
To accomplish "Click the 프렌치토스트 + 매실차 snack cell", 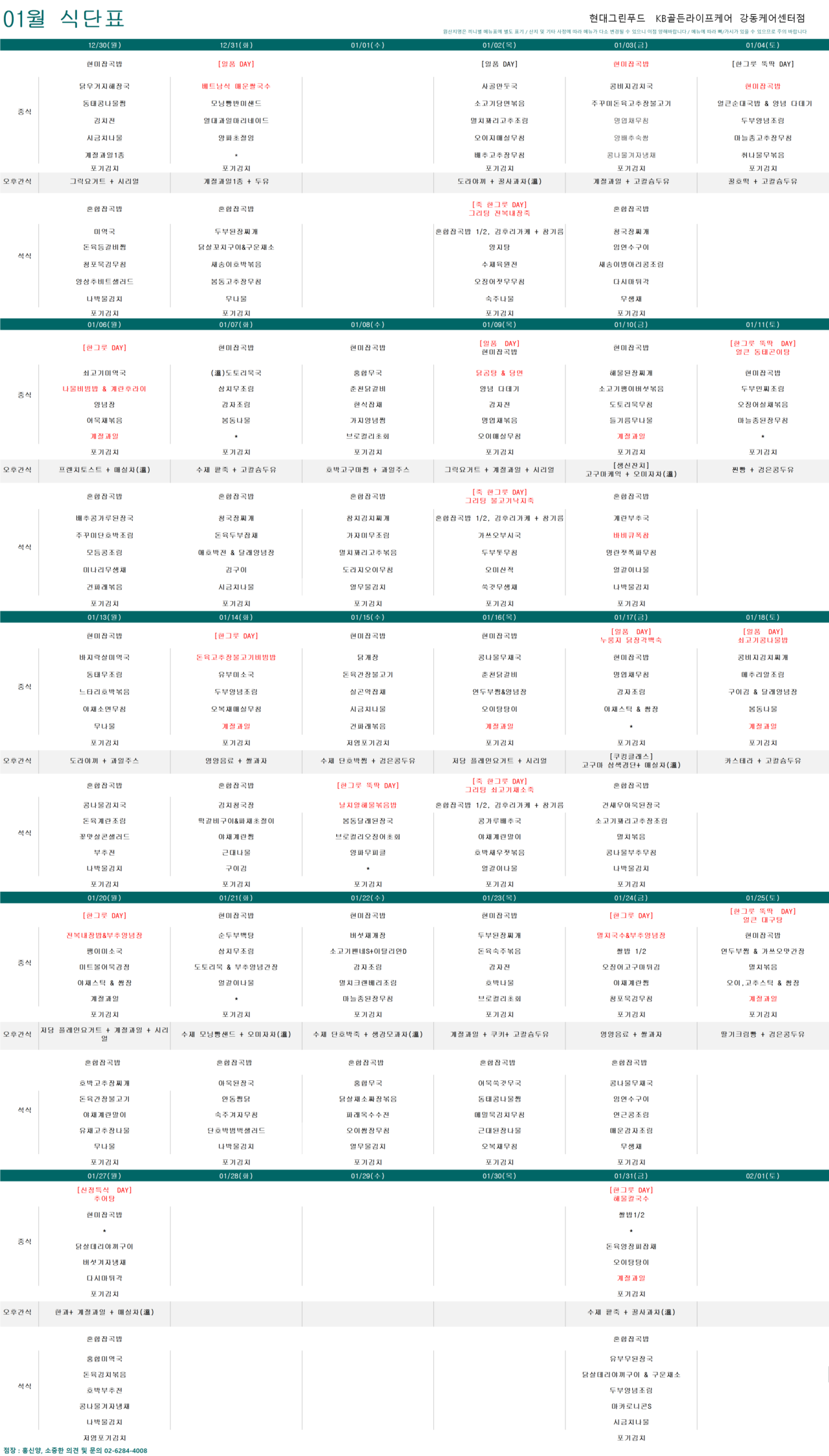I will pyautogui.click(x=104, y=470).
